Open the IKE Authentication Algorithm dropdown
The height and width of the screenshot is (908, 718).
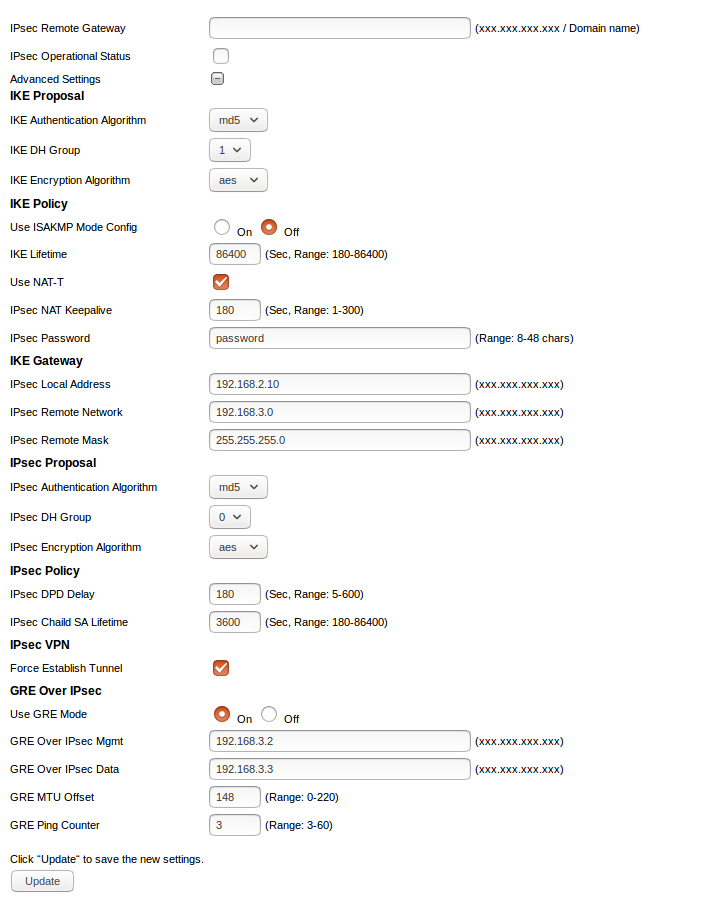point(238,120)
